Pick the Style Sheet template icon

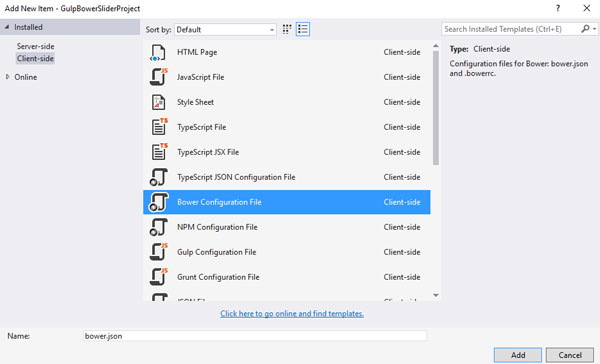pos(158,102)
